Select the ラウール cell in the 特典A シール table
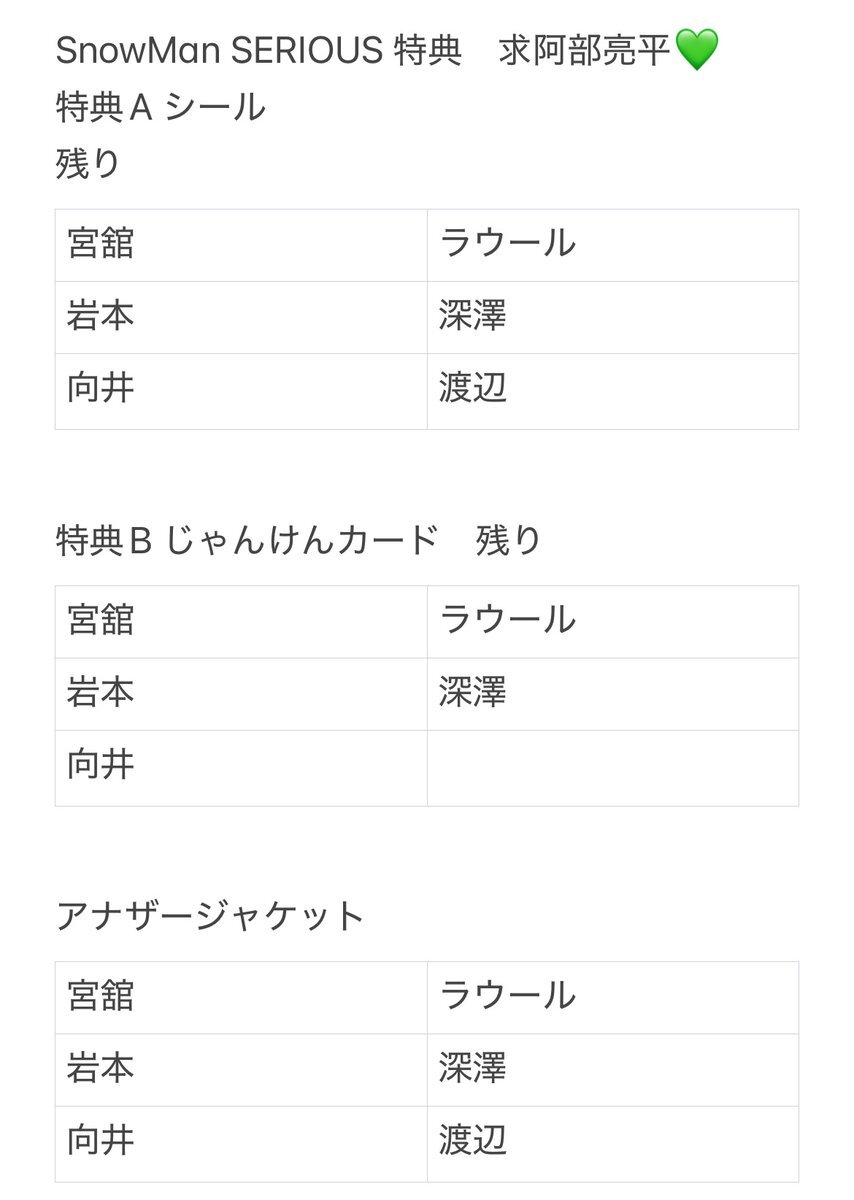Viewport: 854px width, 1200px height. pos(613,245)
